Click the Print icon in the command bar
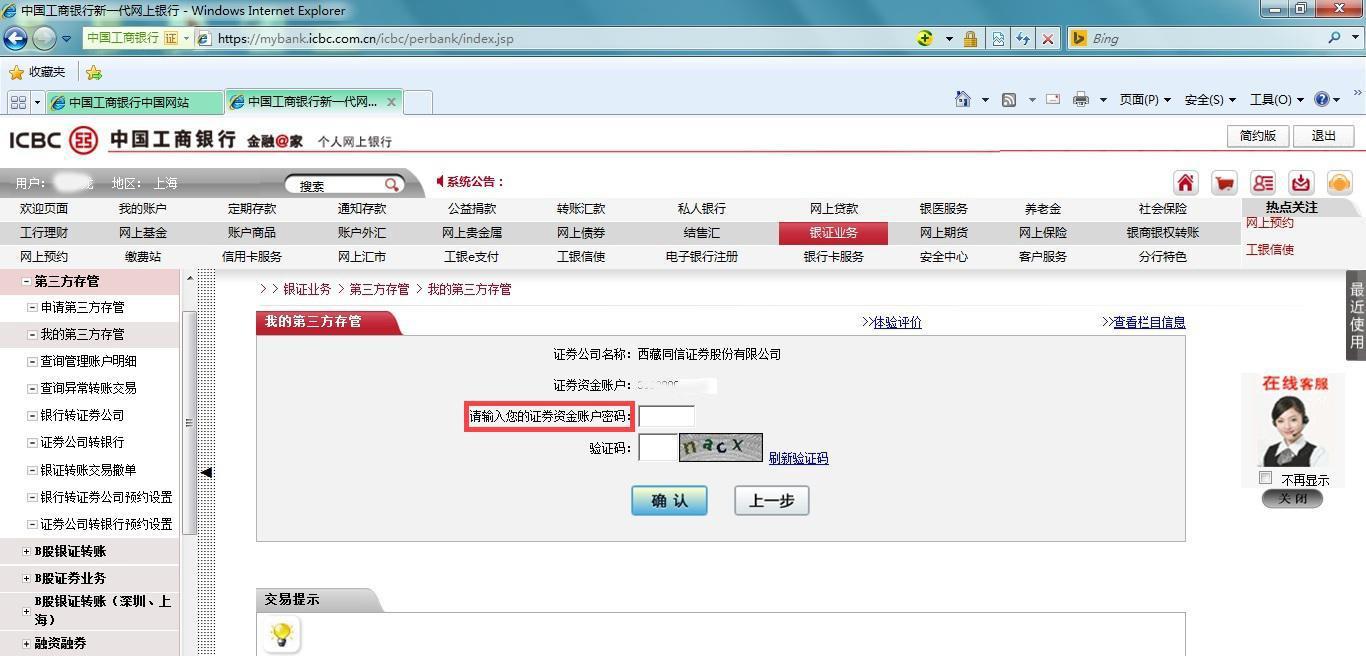The width and height of the screenshot is (1366, 656). [1081, 99]
